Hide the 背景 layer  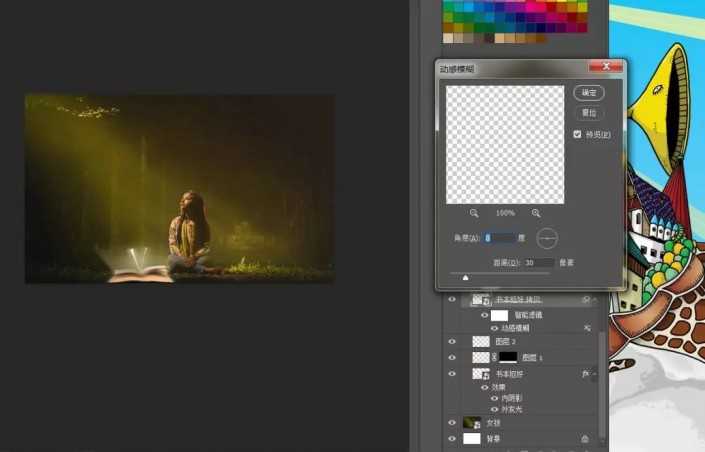(x=452, y=438)
